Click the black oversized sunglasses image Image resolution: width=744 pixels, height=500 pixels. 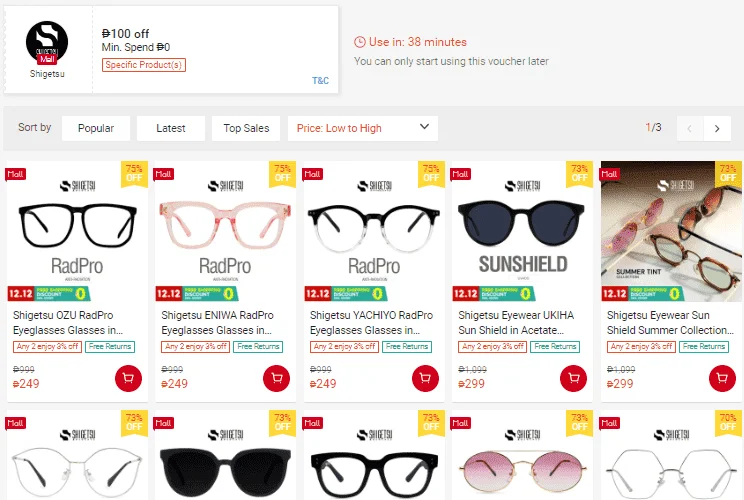(225, 455)
